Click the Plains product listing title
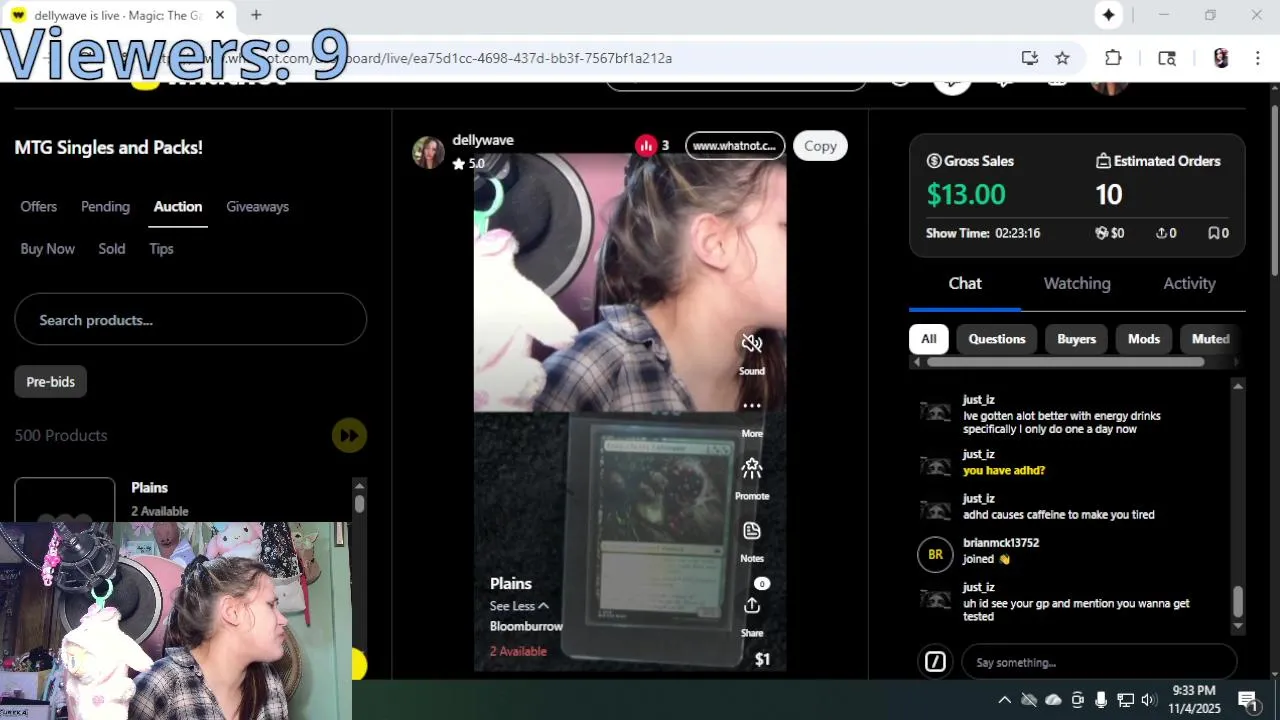The width and height of the screenshot is (1280, 720). 150,488
